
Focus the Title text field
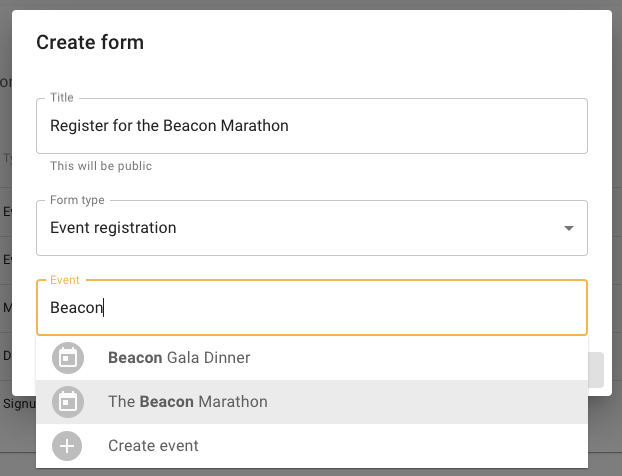click(311, 126)
